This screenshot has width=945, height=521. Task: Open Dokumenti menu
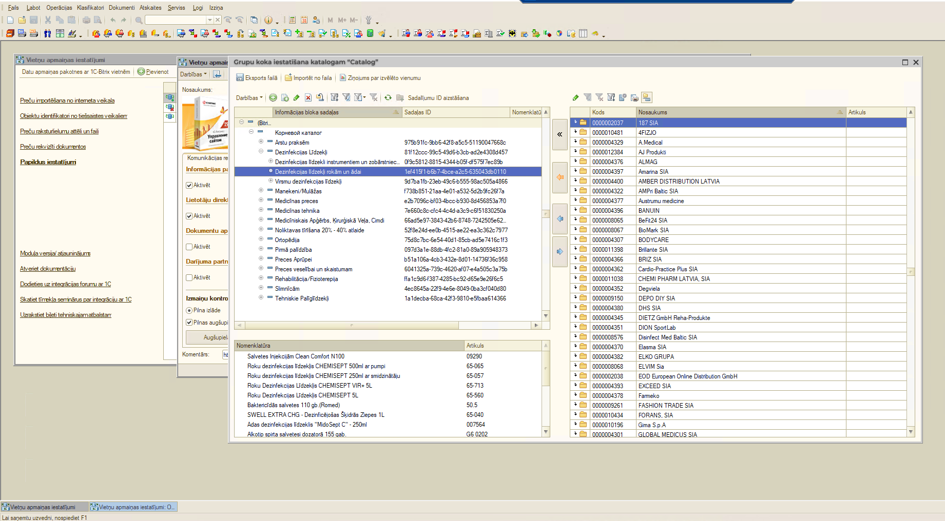(x=122, y=8)
